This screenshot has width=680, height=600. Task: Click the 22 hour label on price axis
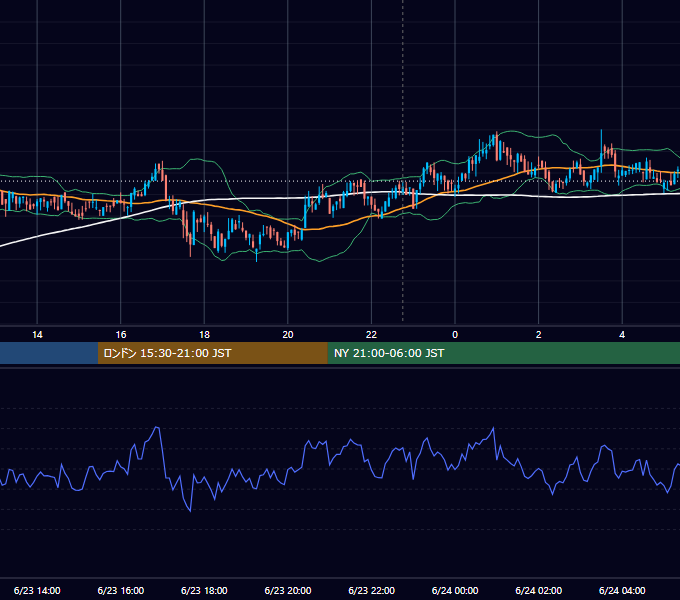(x=371, y=335)
